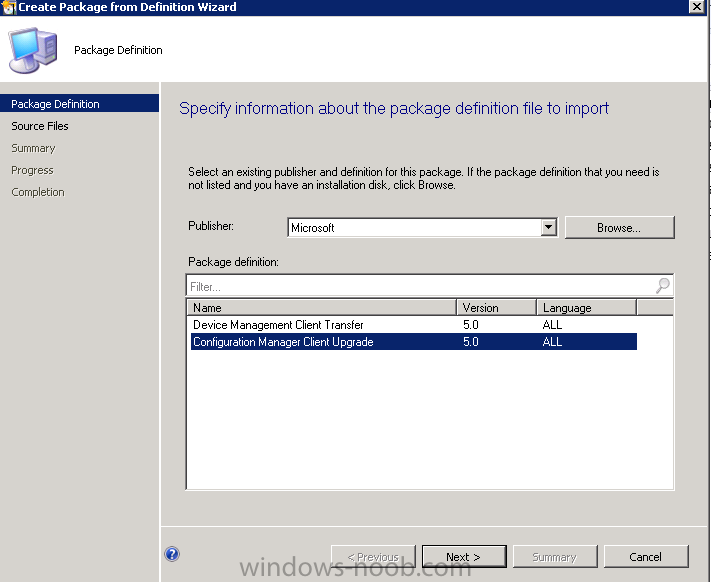Select the Completion step in sidebar
This screenshot has height=582, width=711.
click(38, 192)
